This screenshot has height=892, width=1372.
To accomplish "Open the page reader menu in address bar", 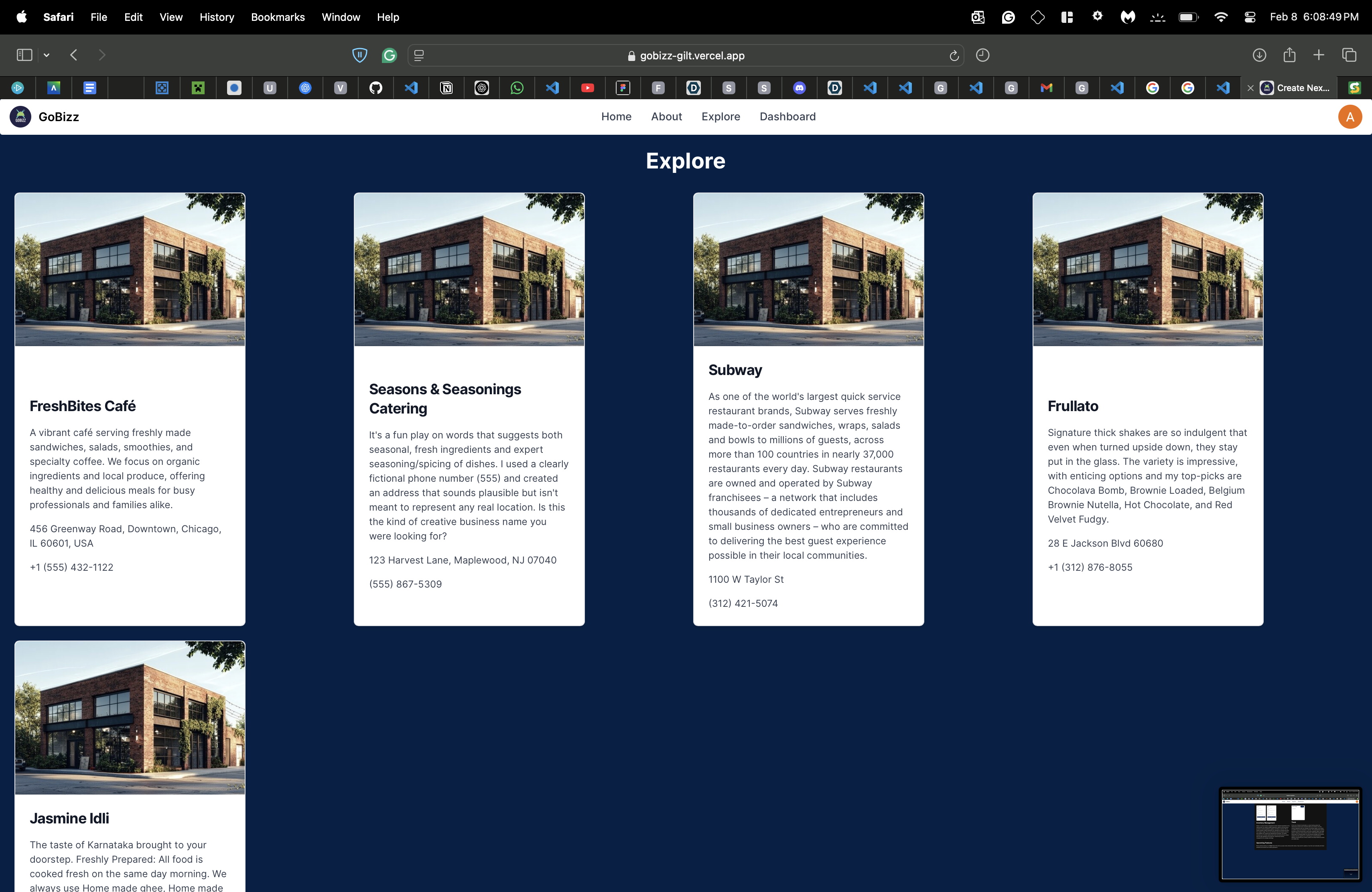I will 419,55.
